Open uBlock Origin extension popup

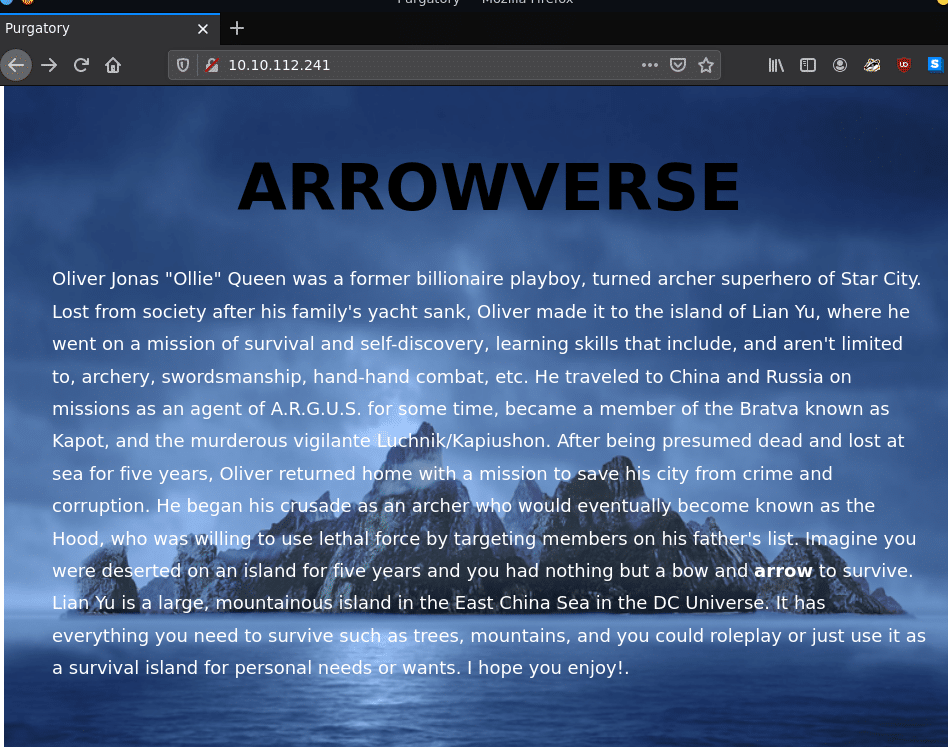pos(904,65)
